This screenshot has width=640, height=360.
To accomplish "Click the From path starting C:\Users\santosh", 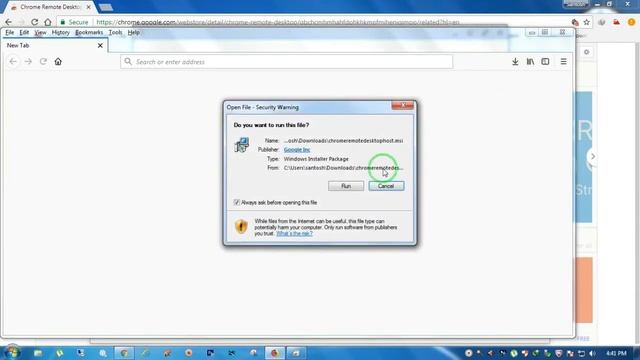I will [x=343, y=168].
